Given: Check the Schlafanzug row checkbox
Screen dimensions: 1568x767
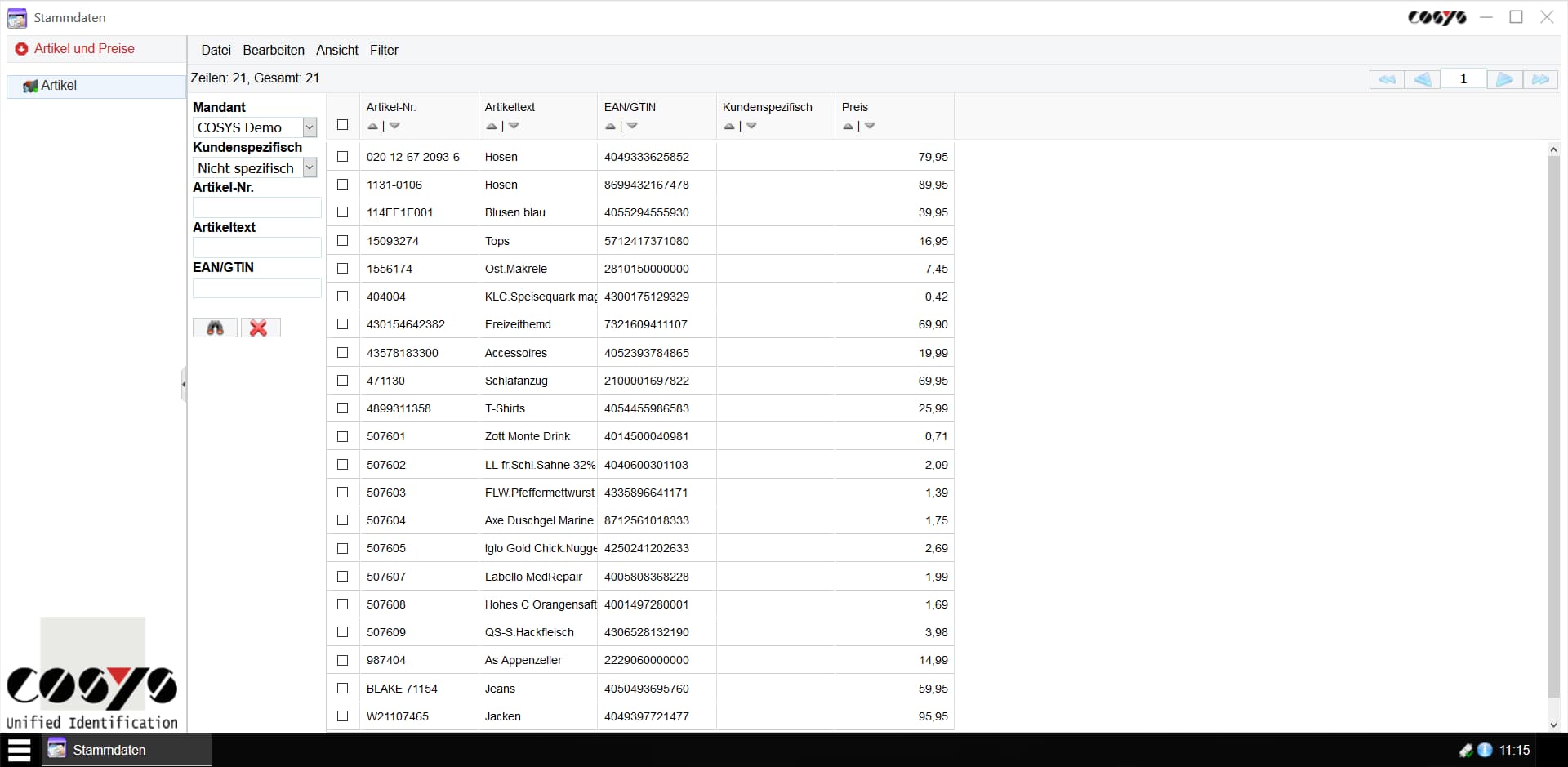Looking at the screenshot, I should [342, 380].
